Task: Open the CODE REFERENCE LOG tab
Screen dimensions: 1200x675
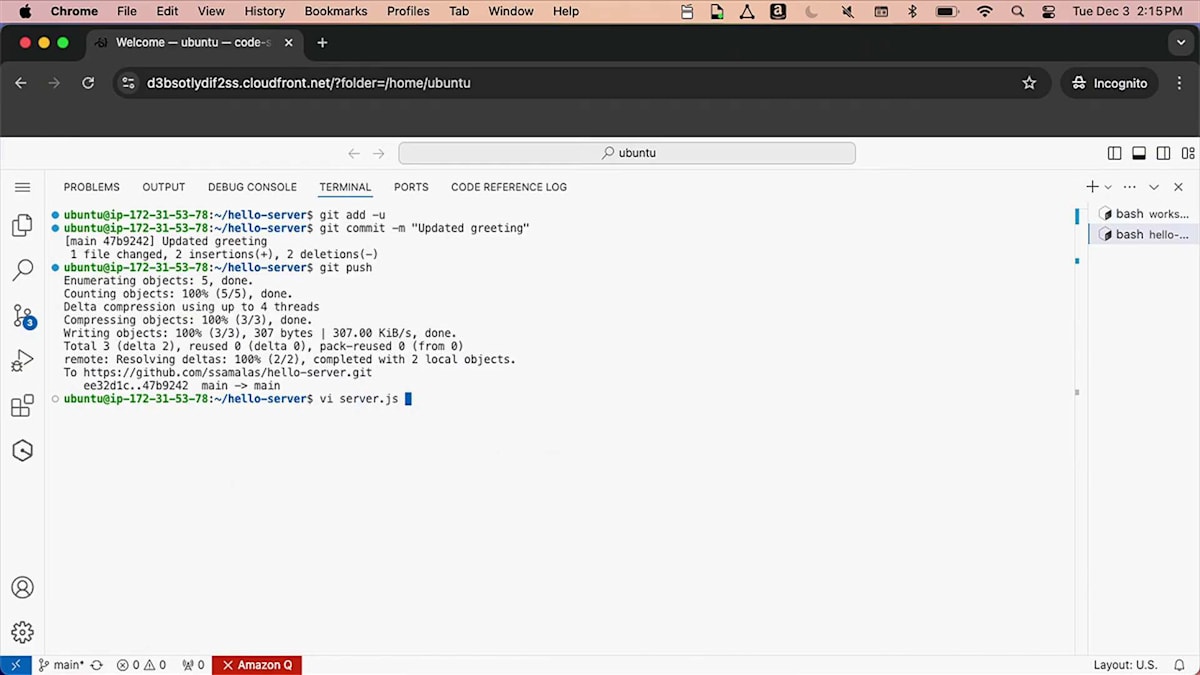Action: [x=509, y=187]
